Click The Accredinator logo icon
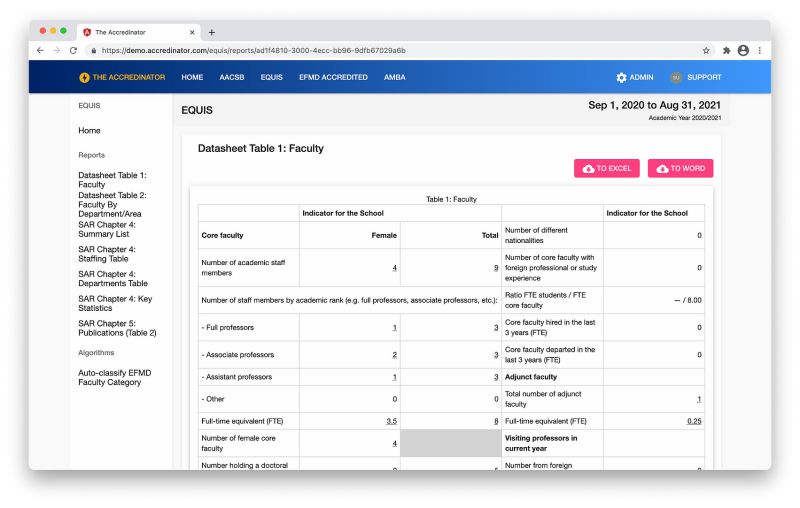Viewport: 800px width, 508px height. pos(84,78)
